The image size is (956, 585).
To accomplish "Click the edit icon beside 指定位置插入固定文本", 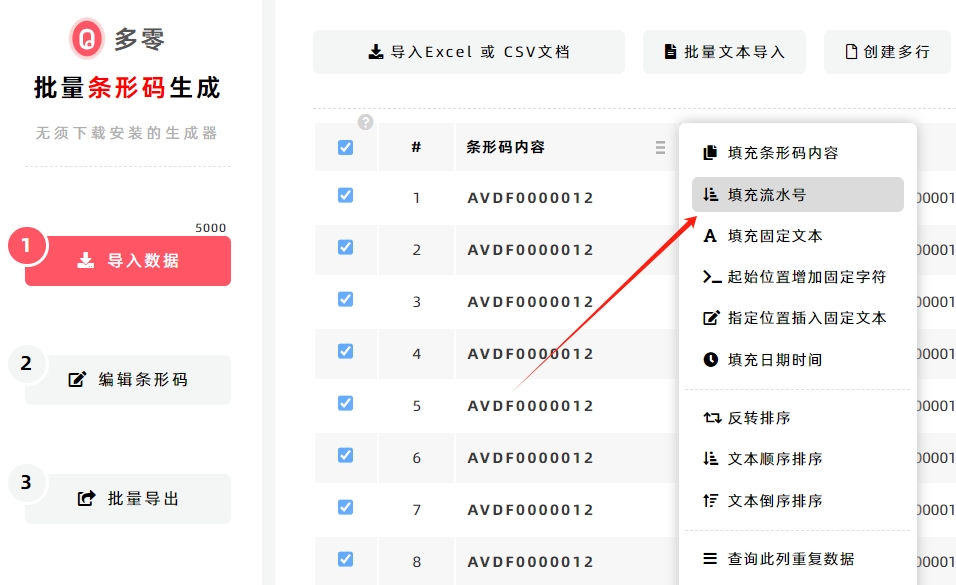I will coord(711,318).
